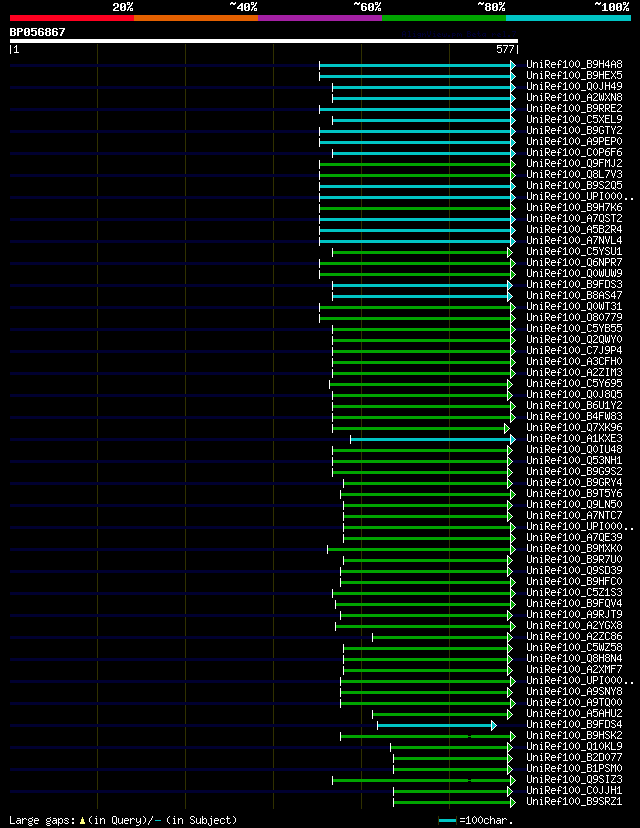640x828 pixels.
Task: Select the UniRef100_A7QST2 label
Action: [574, 218]
